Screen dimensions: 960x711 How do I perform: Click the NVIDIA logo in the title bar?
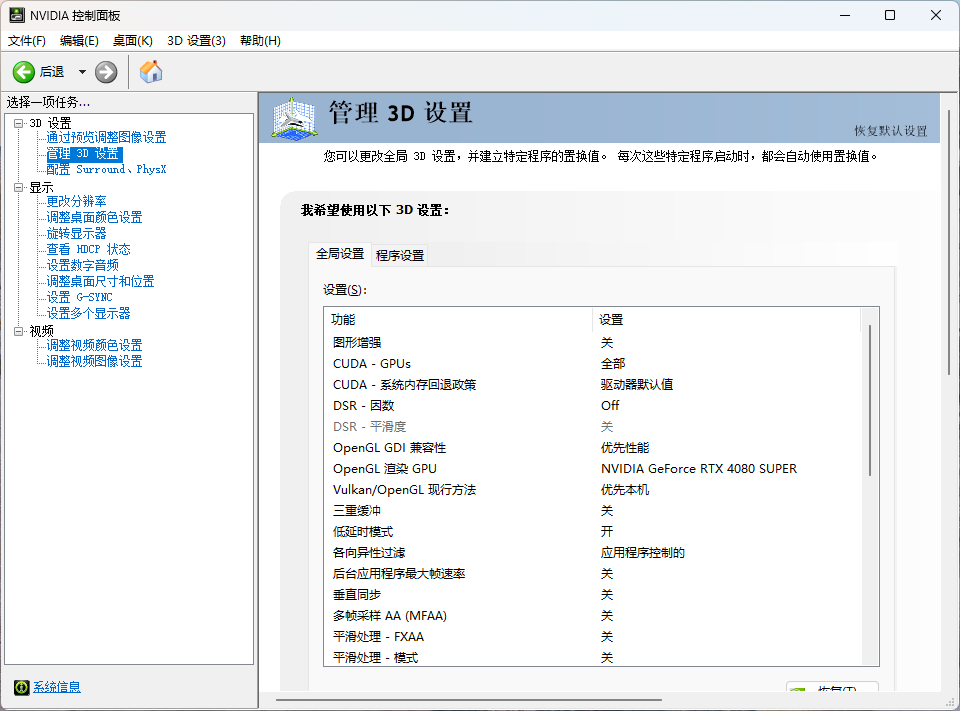pos(15,15)
